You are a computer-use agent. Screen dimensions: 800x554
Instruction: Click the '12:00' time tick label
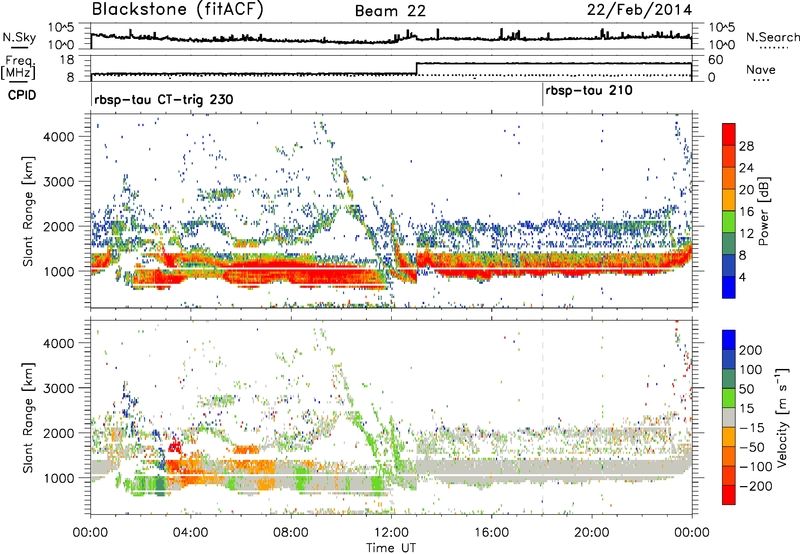391,533
